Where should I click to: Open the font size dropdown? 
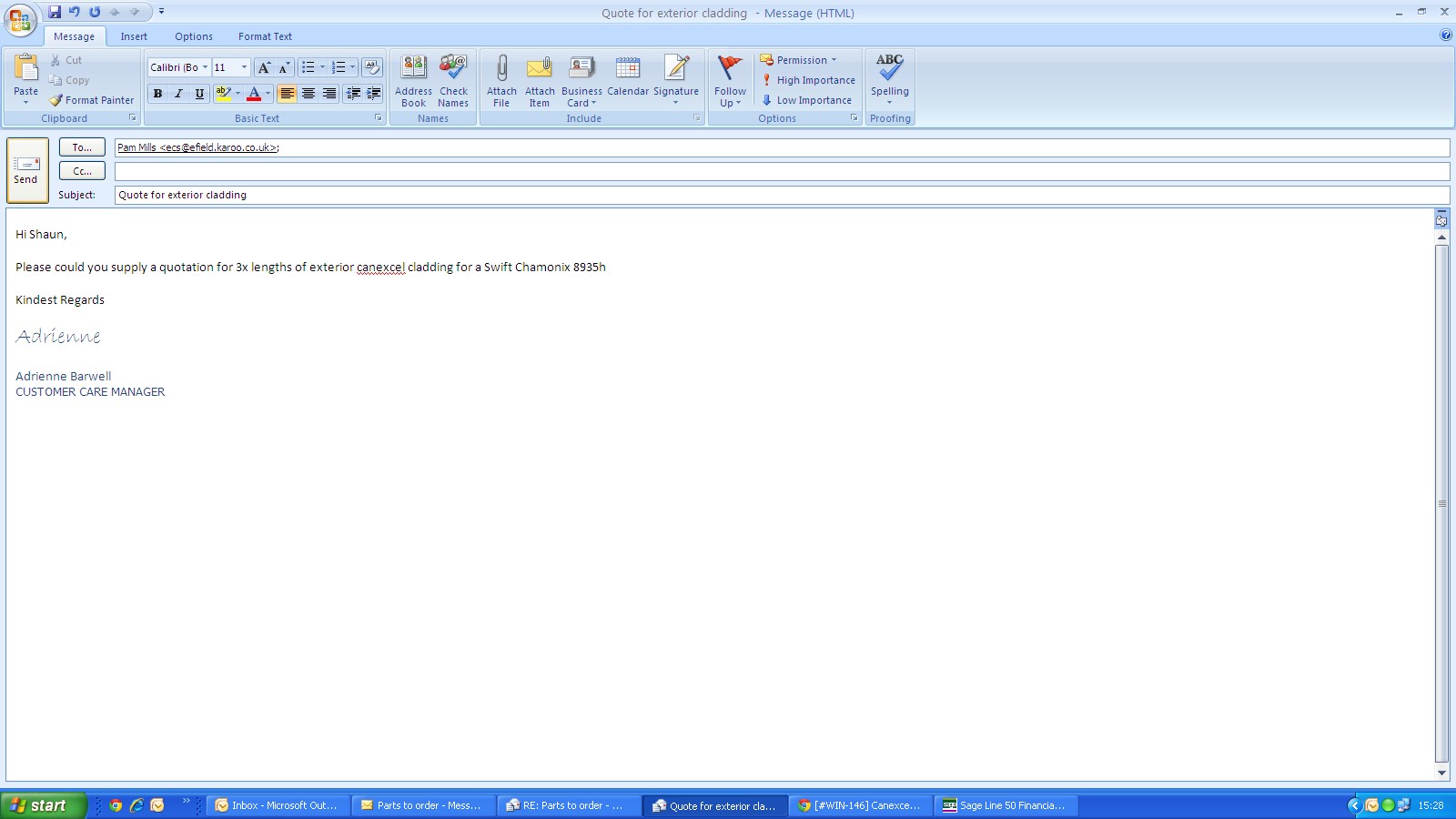[244, 67]
